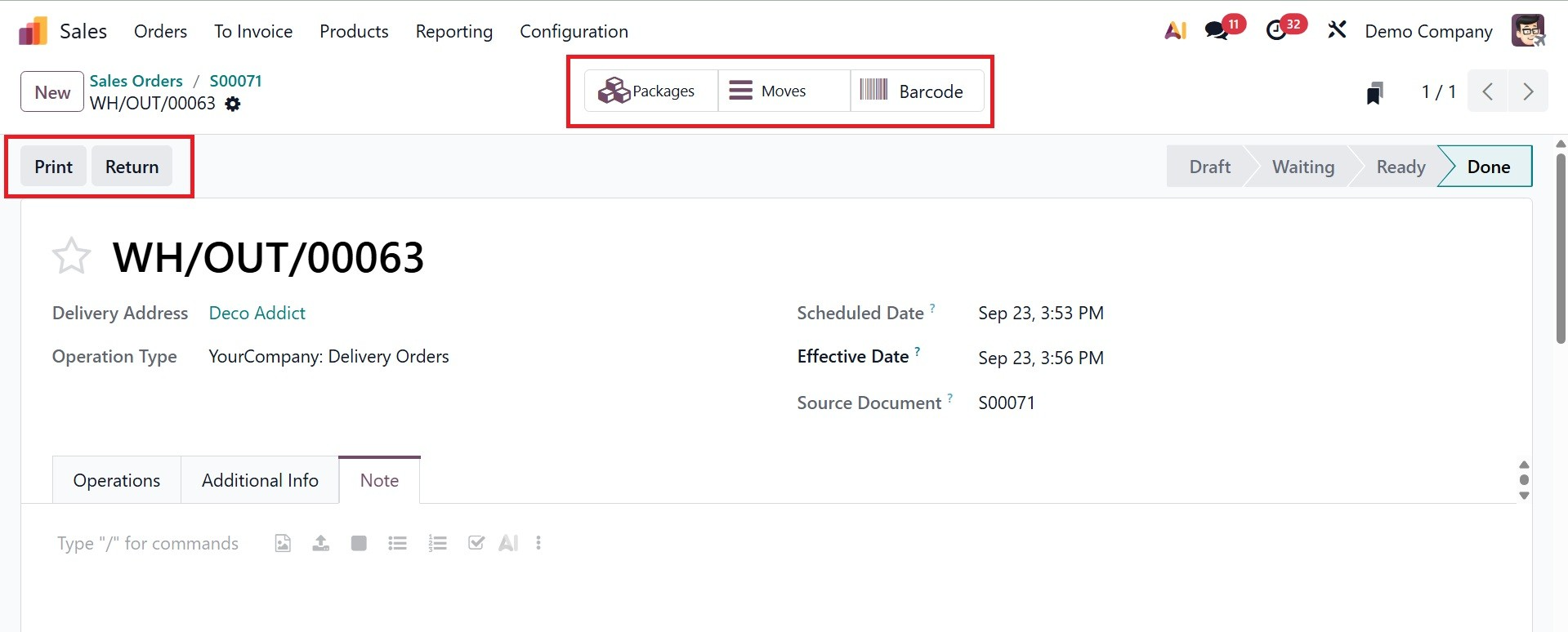
Task: Click the Effective Date value Sep 23, 3:56 PM
Action: [x=1041, y=358]
